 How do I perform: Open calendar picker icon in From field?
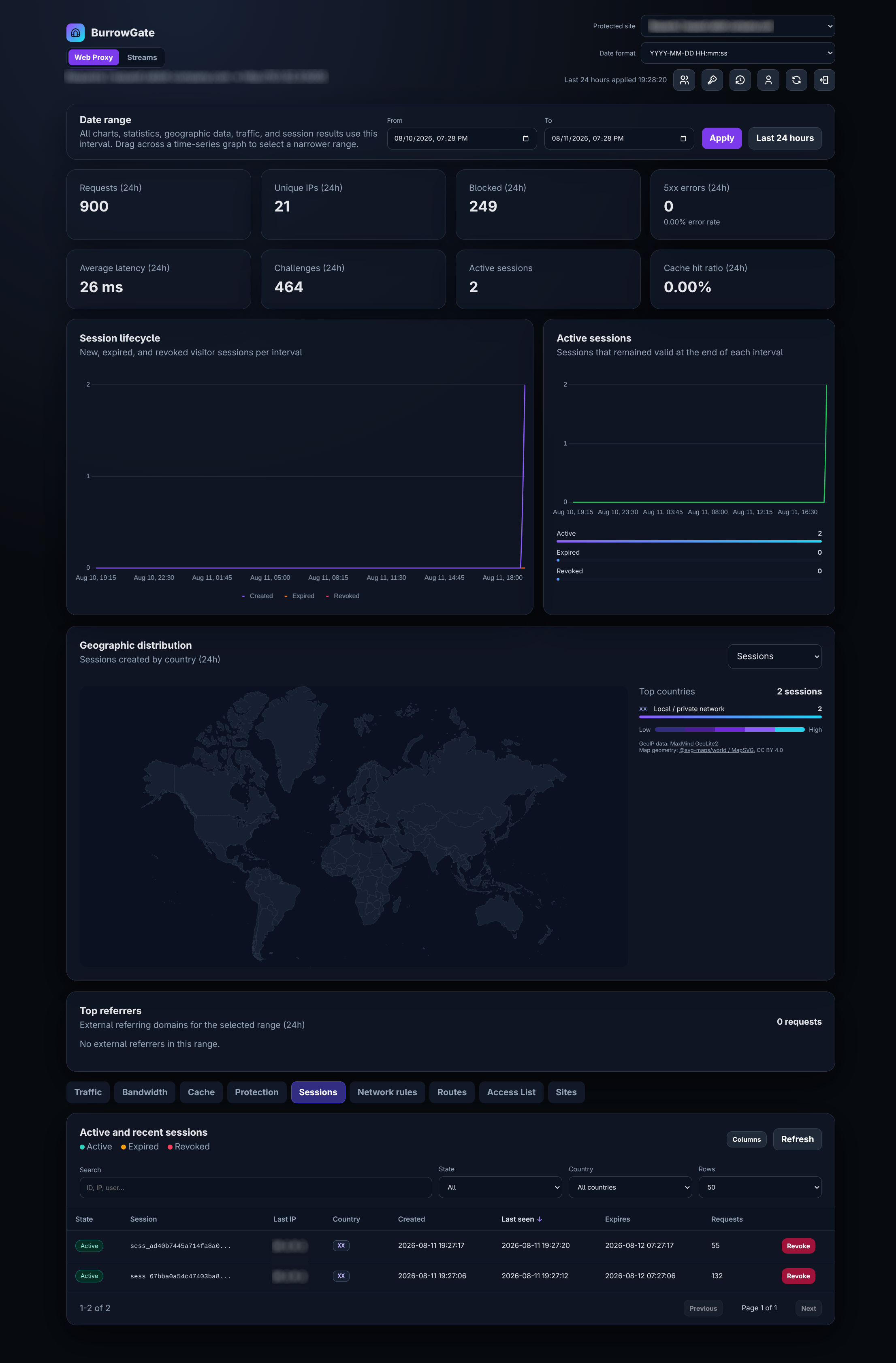pyautogui.click(x=526, y=139)
